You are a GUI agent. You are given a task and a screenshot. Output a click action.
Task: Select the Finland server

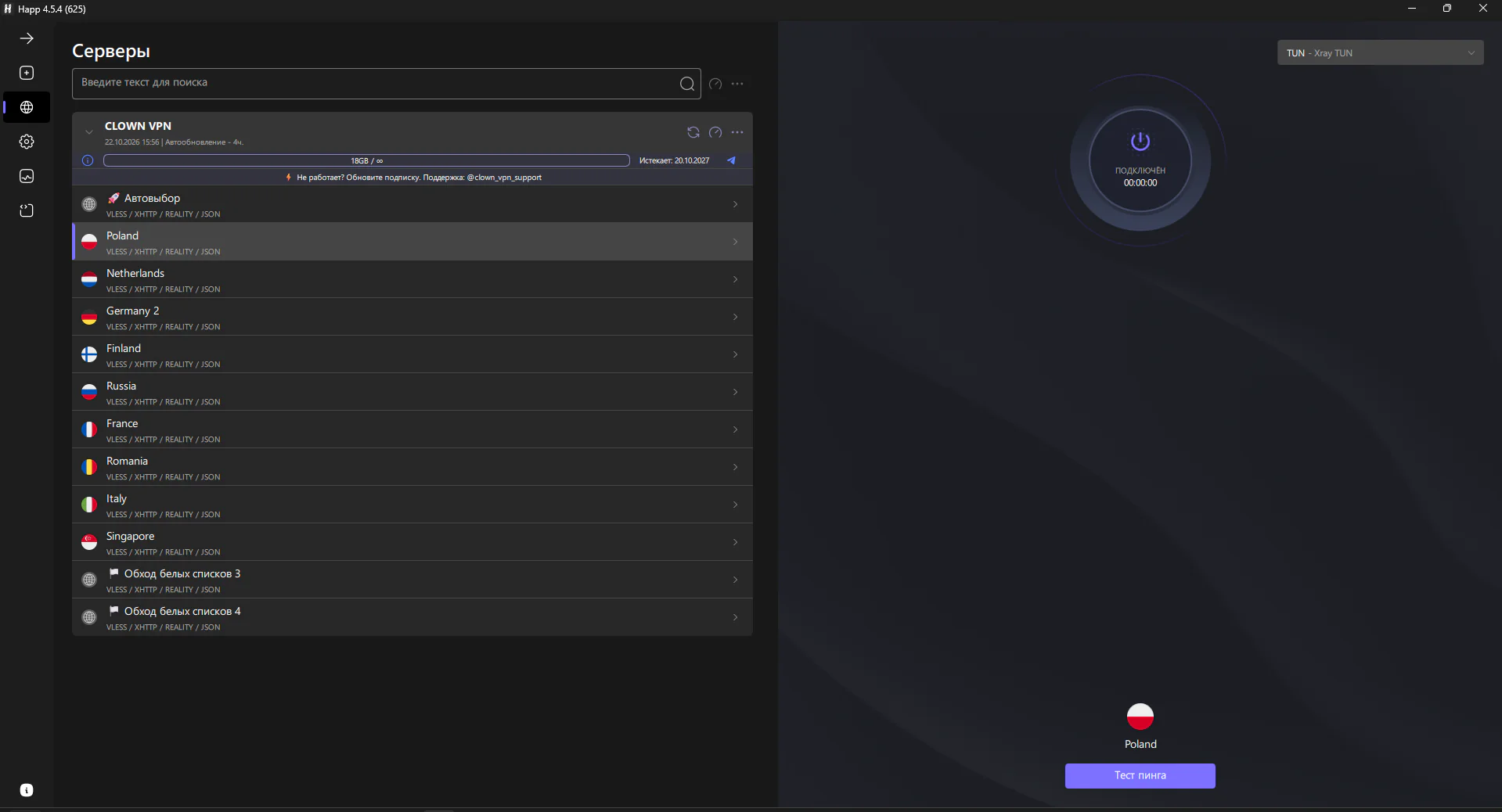click(412, 354)
